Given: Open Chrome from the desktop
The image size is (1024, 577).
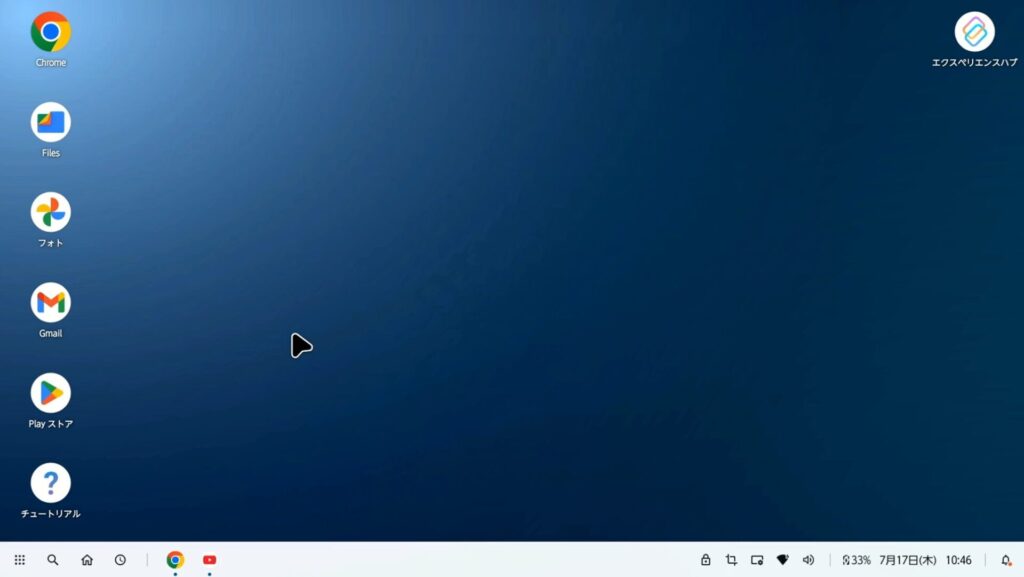Looking at the screenshot, I should 50,32.
